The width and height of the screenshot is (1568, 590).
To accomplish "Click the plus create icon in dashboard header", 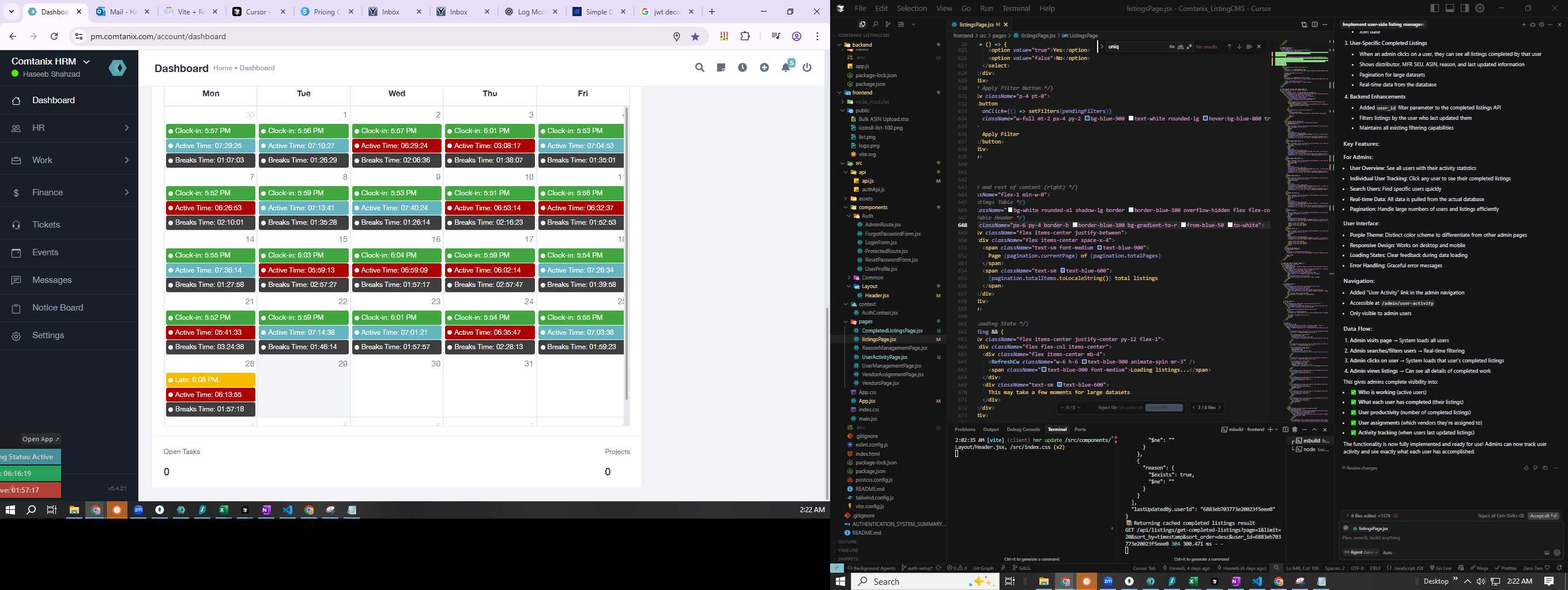I will point(764,67).
